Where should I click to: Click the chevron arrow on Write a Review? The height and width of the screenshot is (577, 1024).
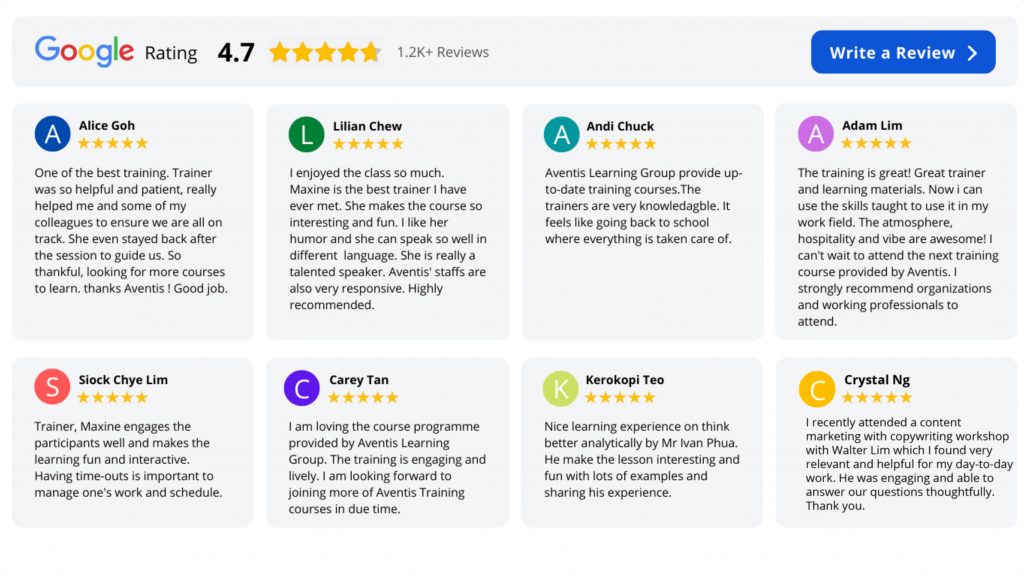click(972, 53)
